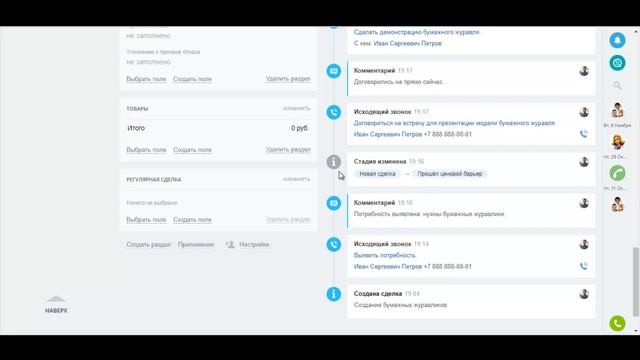
Task: Call back from the 'Выявить потребность' entry handset icon
Action: (584, 266)
